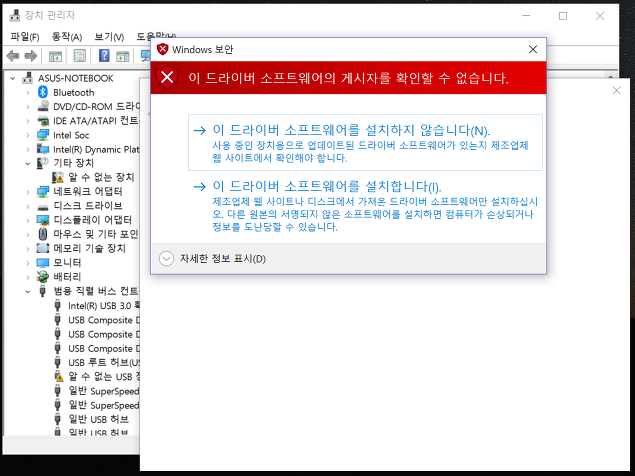Image resolution: width=635 pixels, height=476 pixels.
Task: Expand the 모니터 category
Action: (x=28, y=263)
